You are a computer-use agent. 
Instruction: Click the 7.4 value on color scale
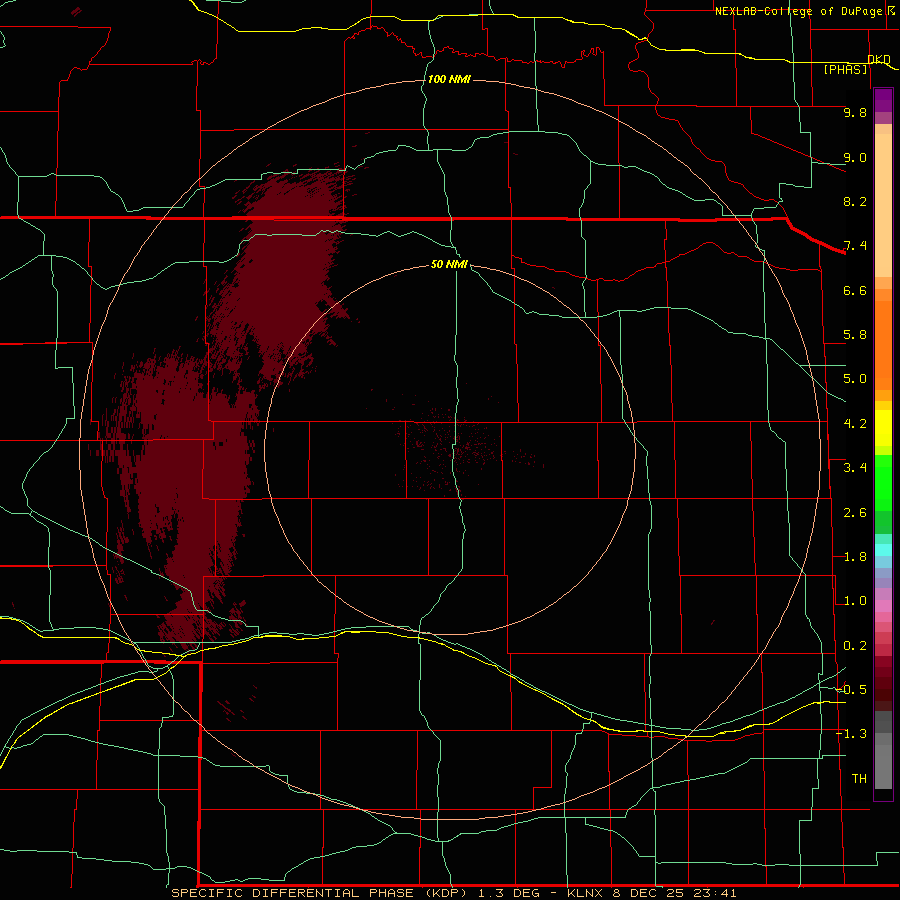[855, 246]
